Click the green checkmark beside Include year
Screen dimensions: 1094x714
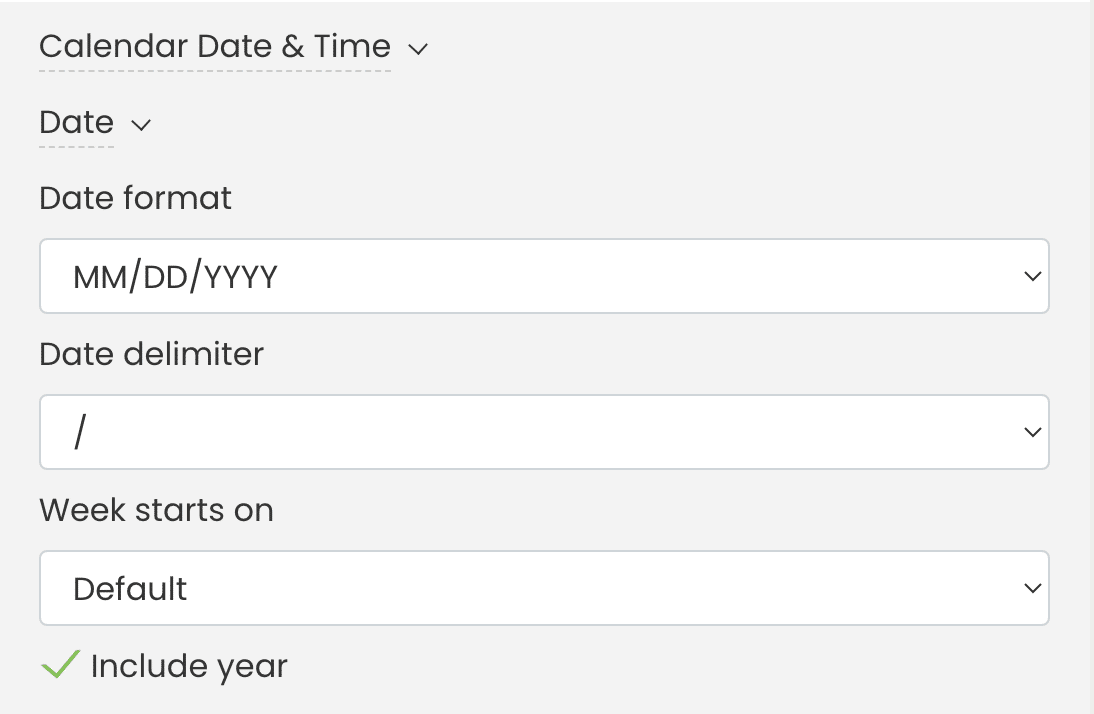point(59,664)
